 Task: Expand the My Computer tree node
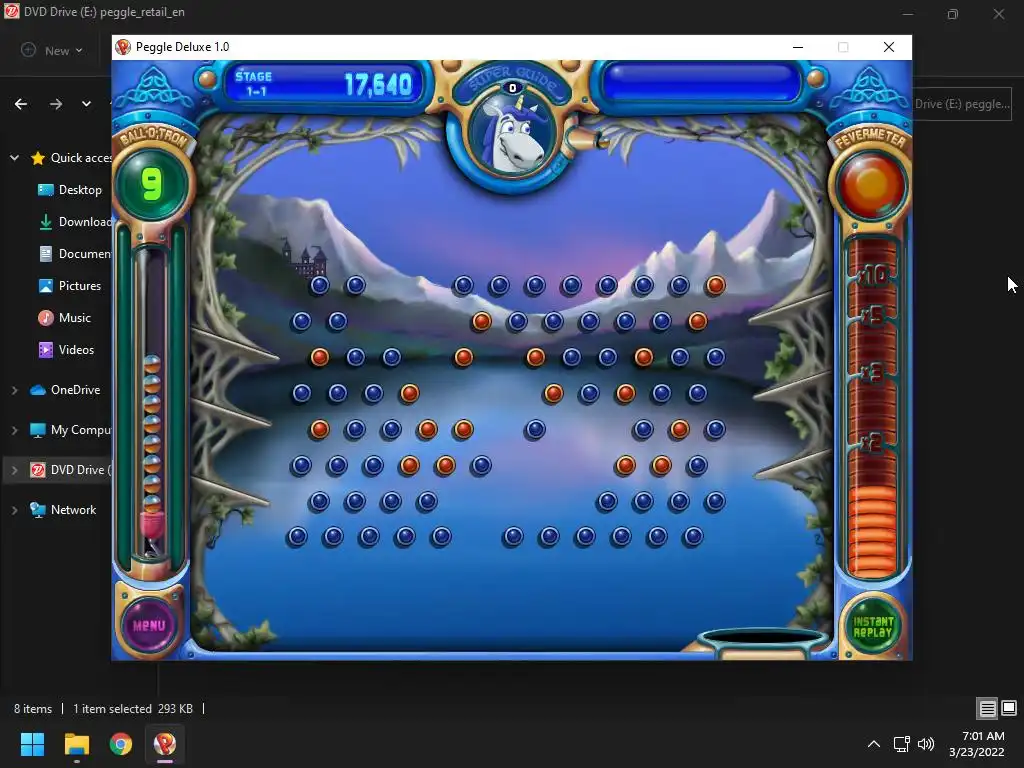click(14, 430)
